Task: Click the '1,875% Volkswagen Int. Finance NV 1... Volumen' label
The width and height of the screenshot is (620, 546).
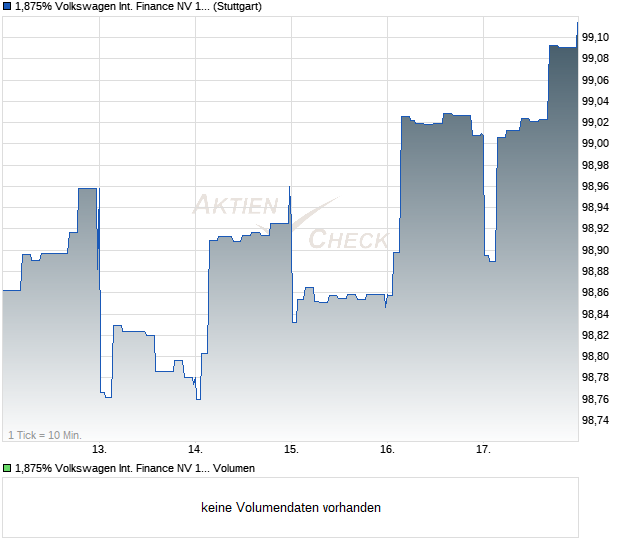Action: tap(135, 469)
